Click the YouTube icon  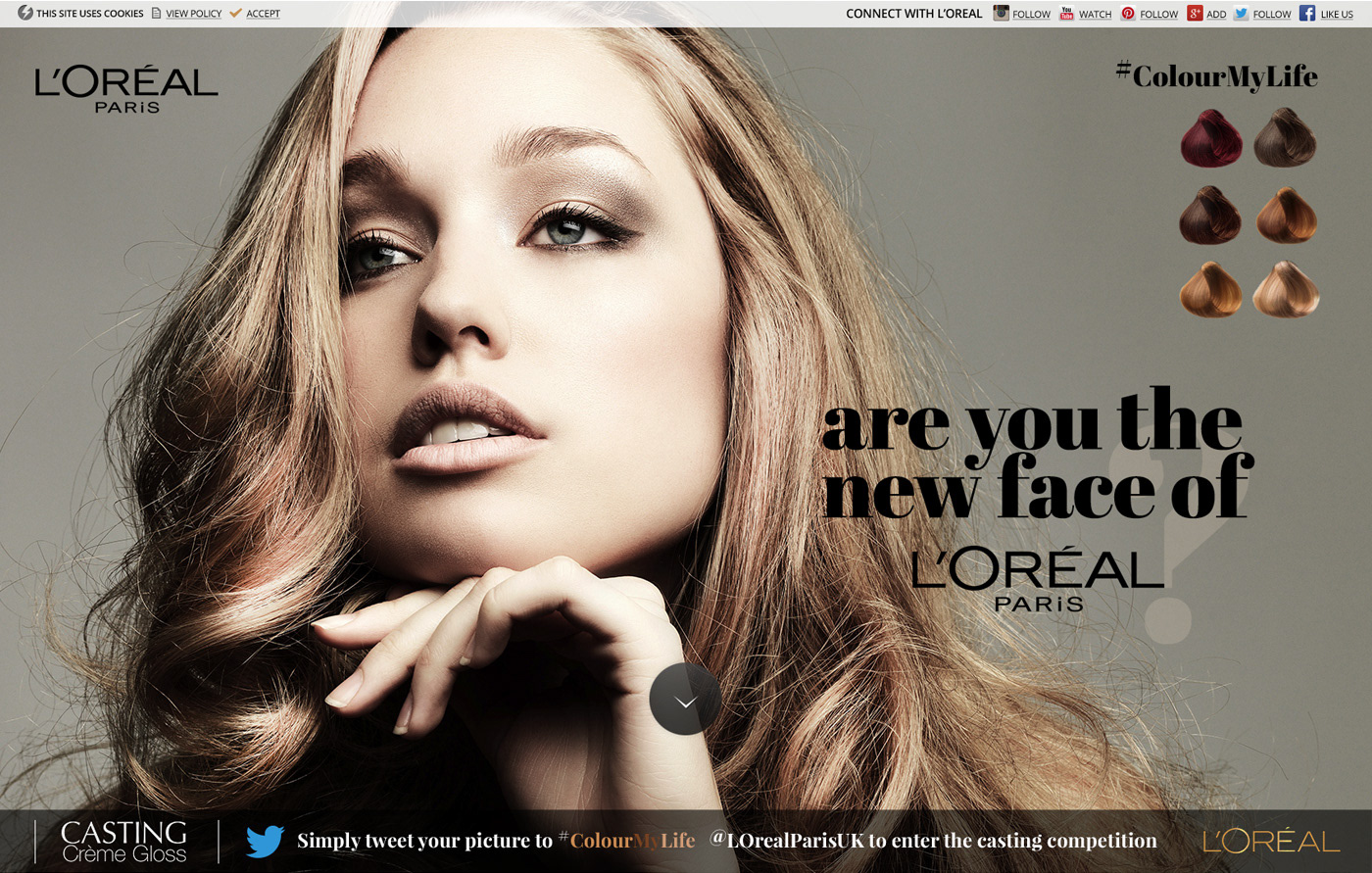coord(1067,13)
